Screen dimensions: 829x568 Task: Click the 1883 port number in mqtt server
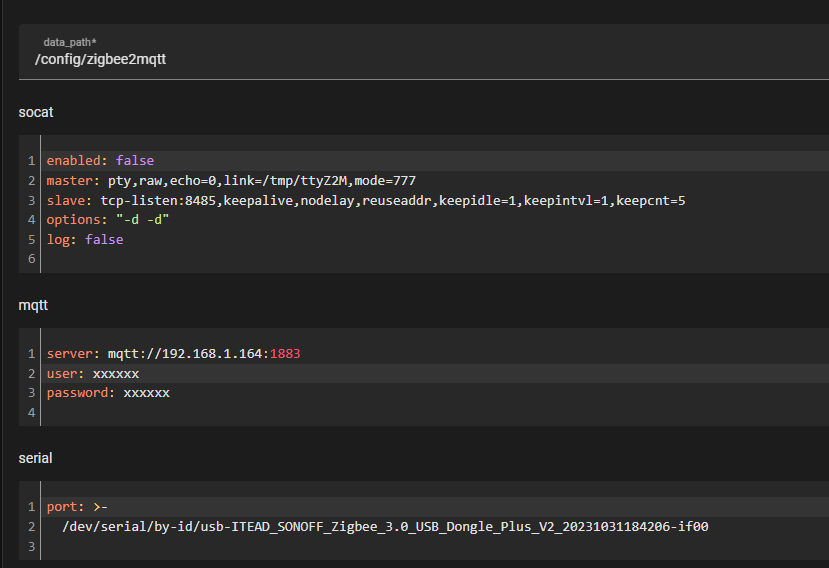[285, 354]
